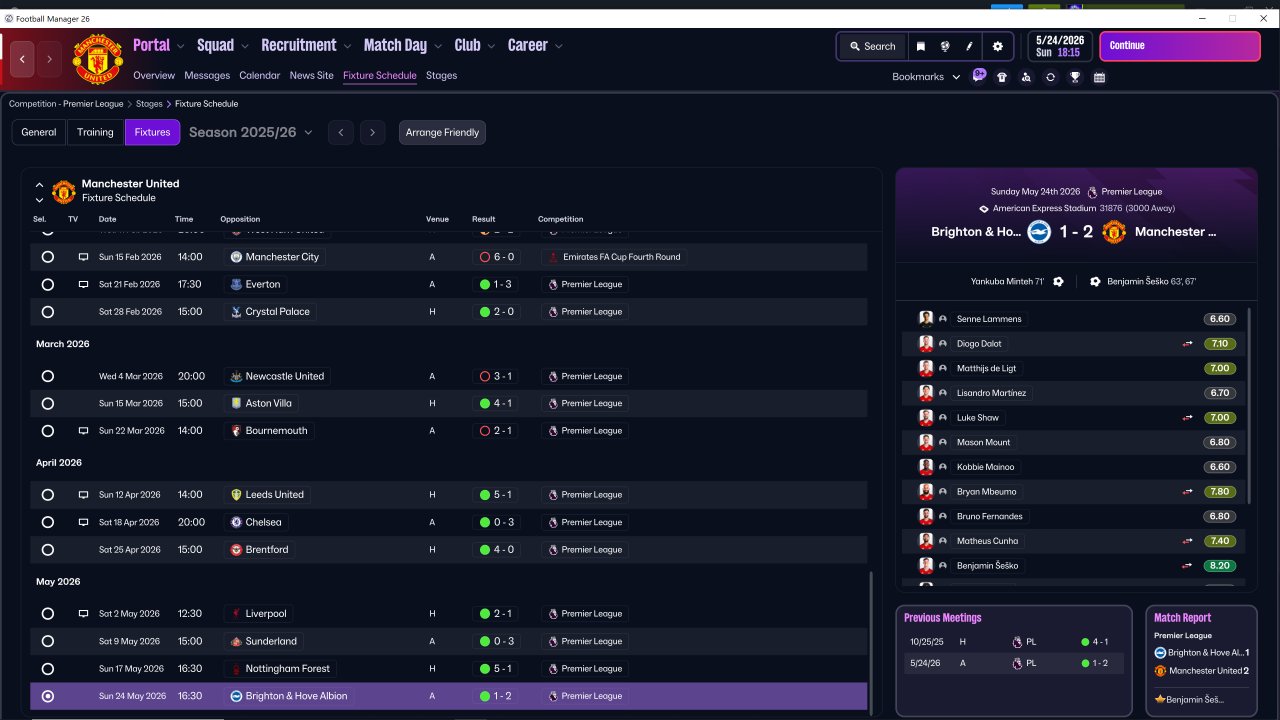Select the Everton fixture radio button
Screen dimensions: 1280x720
pyautogui.click(x=48, y=285)
